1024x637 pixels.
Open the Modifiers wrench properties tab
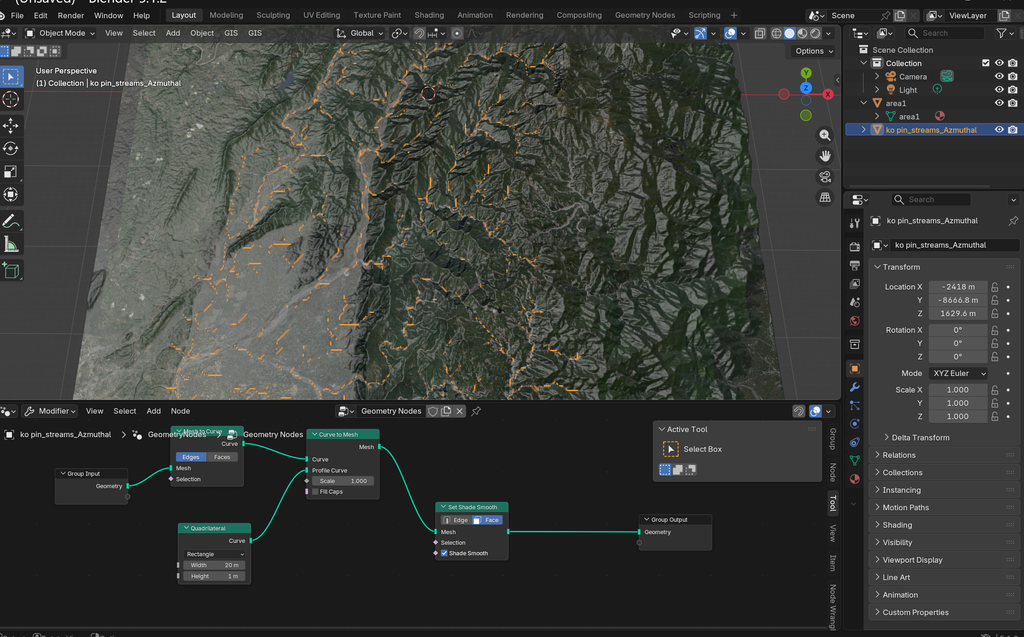854,387
